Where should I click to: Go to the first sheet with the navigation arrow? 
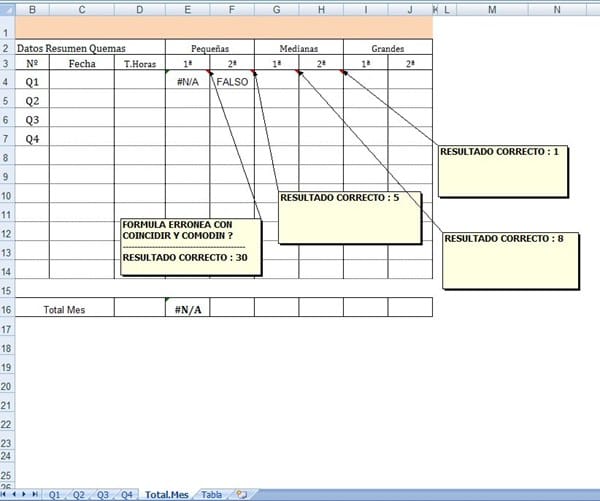pyautogui.click(x=3, y=494)
